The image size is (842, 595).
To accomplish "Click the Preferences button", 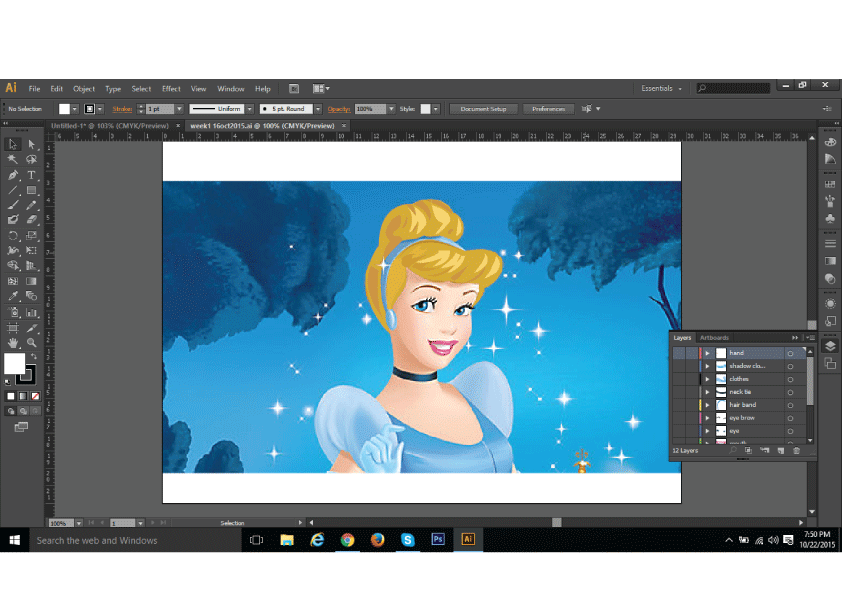I will 548,109.
